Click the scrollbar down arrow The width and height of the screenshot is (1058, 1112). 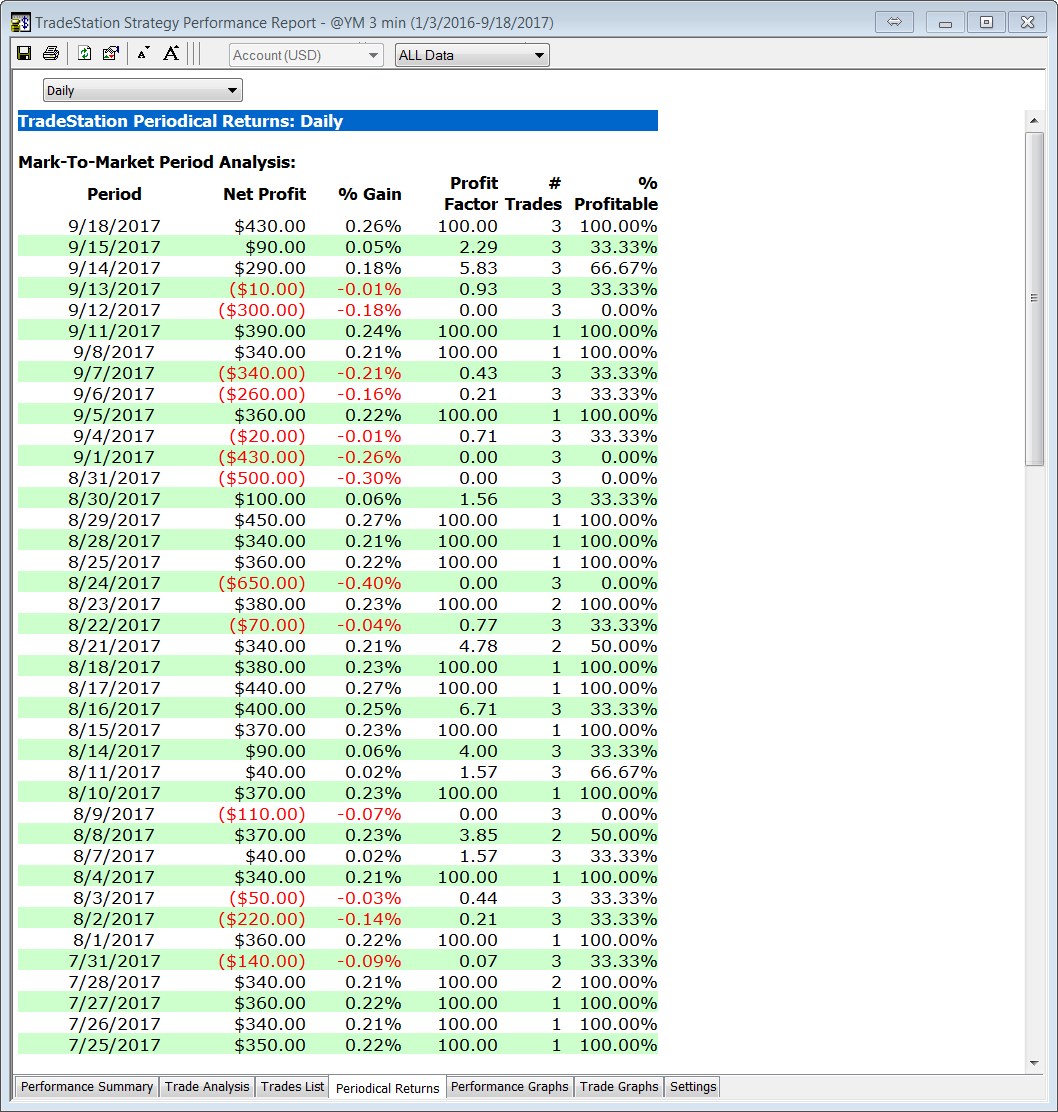1035,1063
